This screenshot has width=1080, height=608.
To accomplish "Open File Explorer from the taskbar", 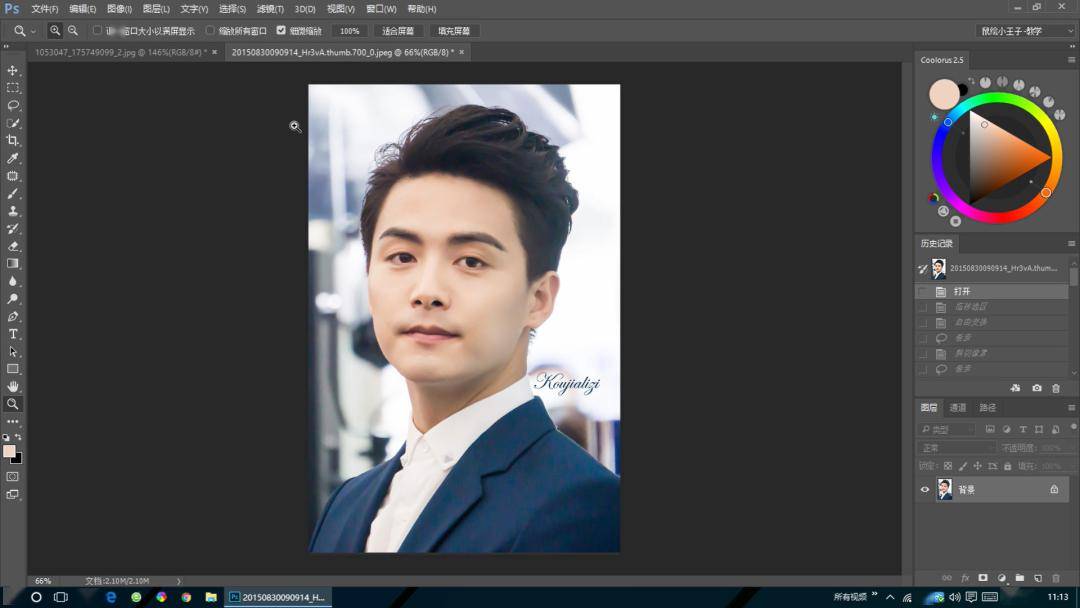I will (x=211, y=597).
